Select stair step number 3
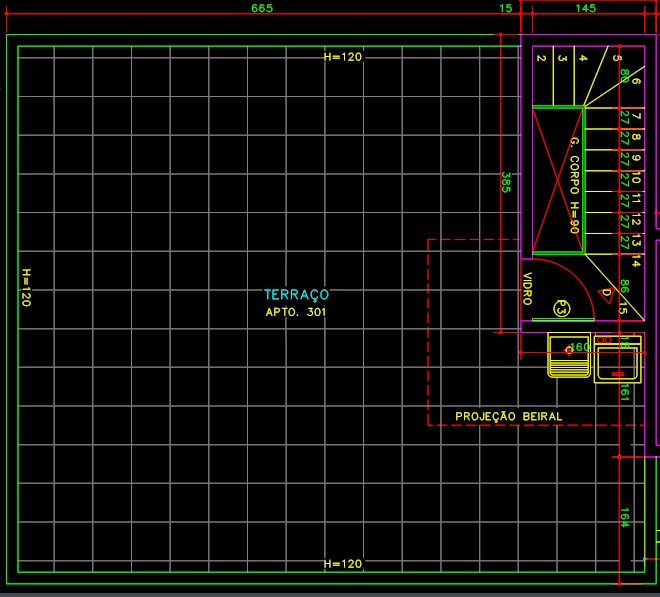 [x=562, y=58]
